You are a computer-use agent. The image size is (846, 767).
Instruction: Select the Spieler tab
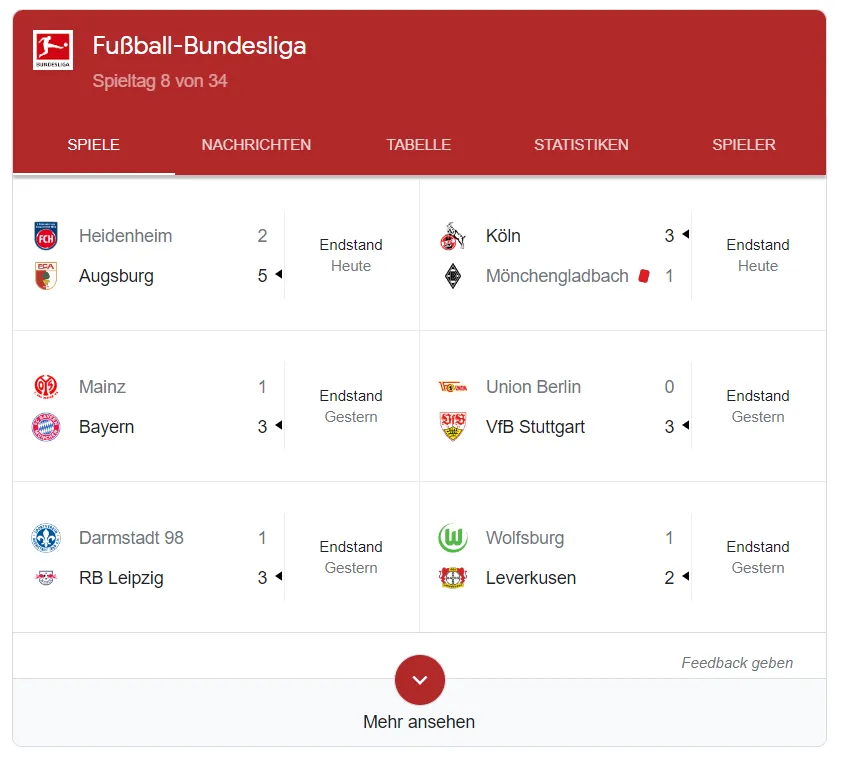(x=743, y=145)
